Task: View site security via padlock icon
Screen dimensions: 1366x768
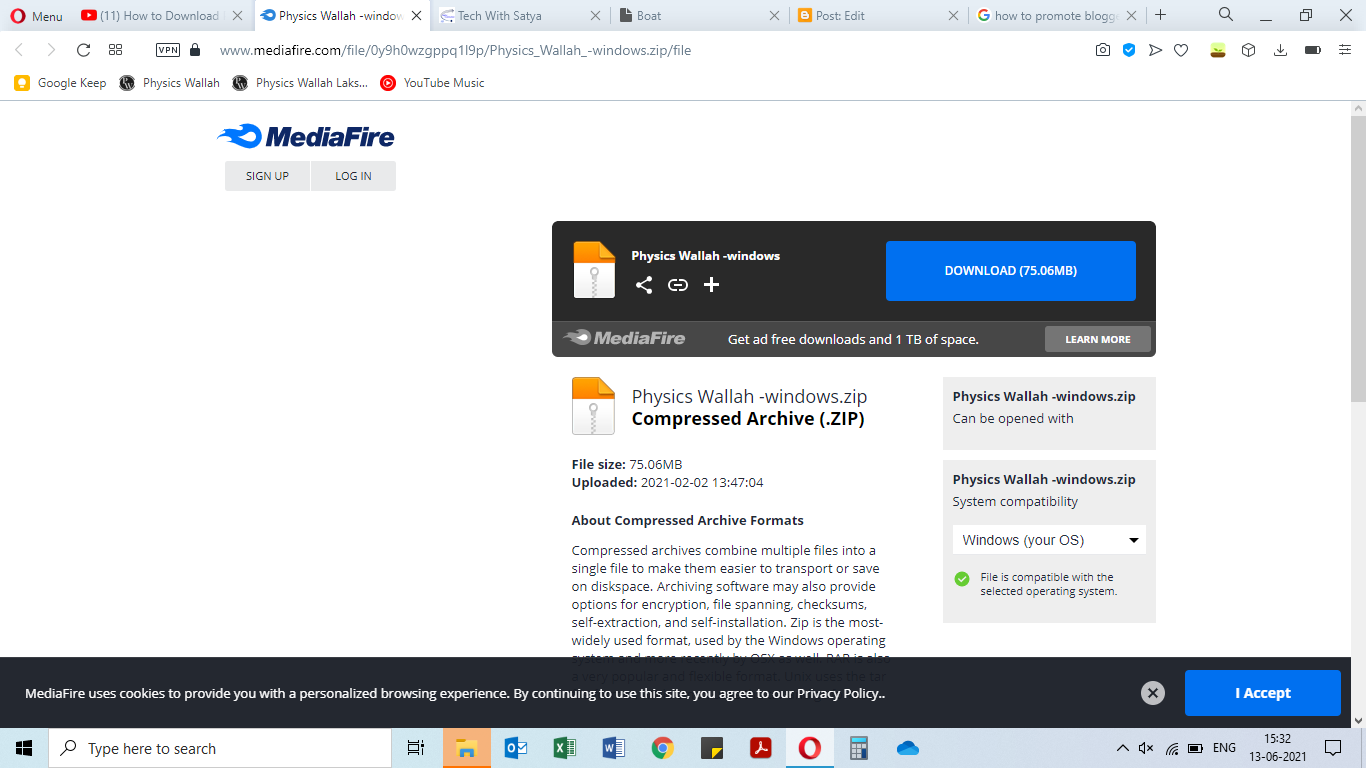Action: (x=195, y=50)
